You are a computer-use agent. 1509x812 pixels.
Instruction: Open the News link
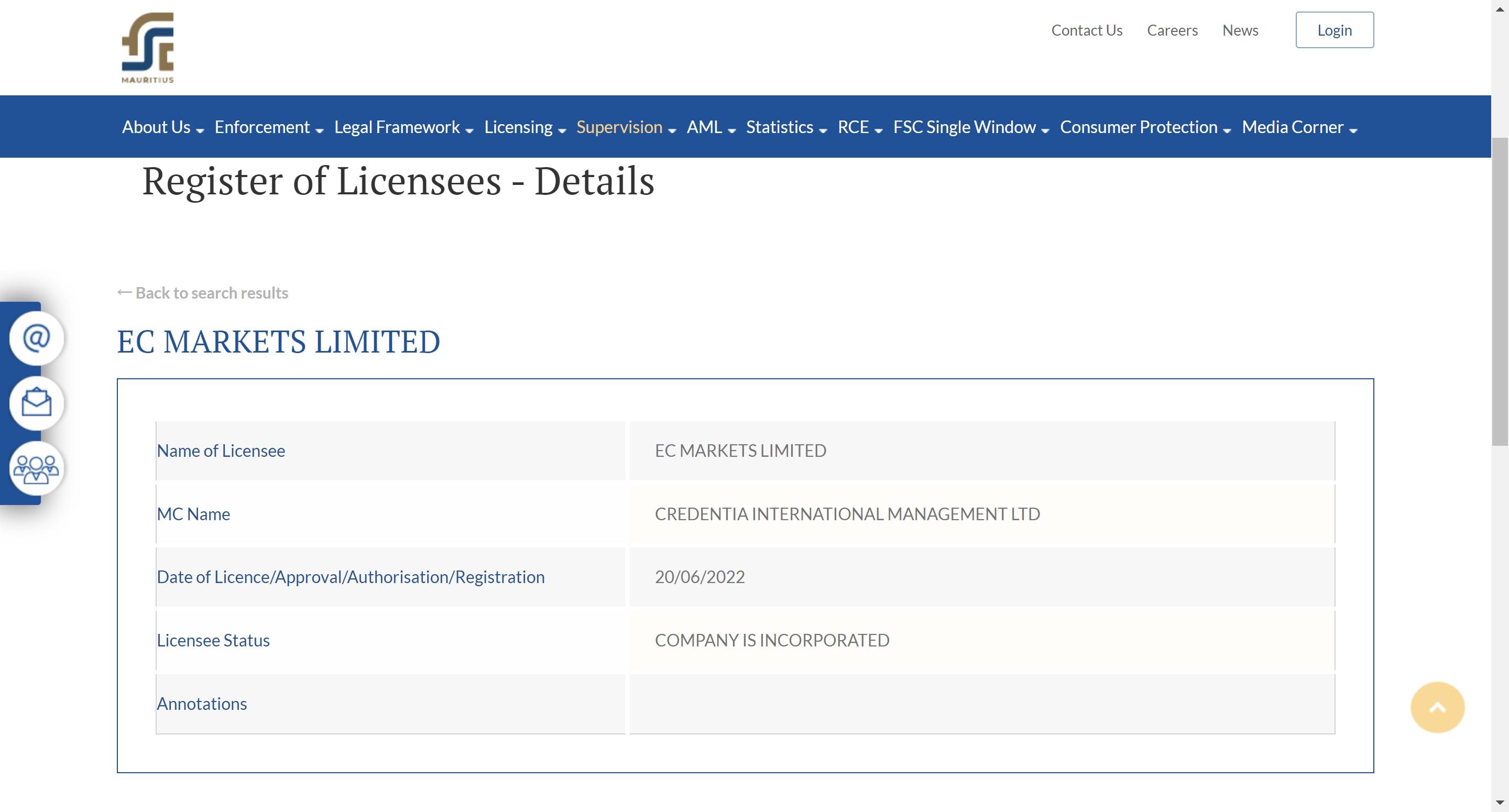coord(1240,30)
